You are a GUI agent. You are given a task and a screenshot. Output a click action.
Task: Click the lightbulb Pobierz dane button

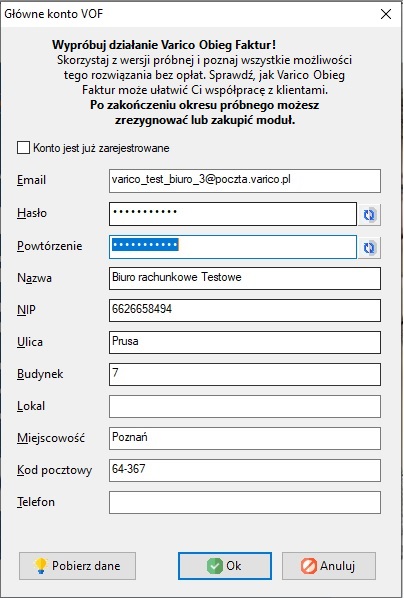[x=77, y=566]
